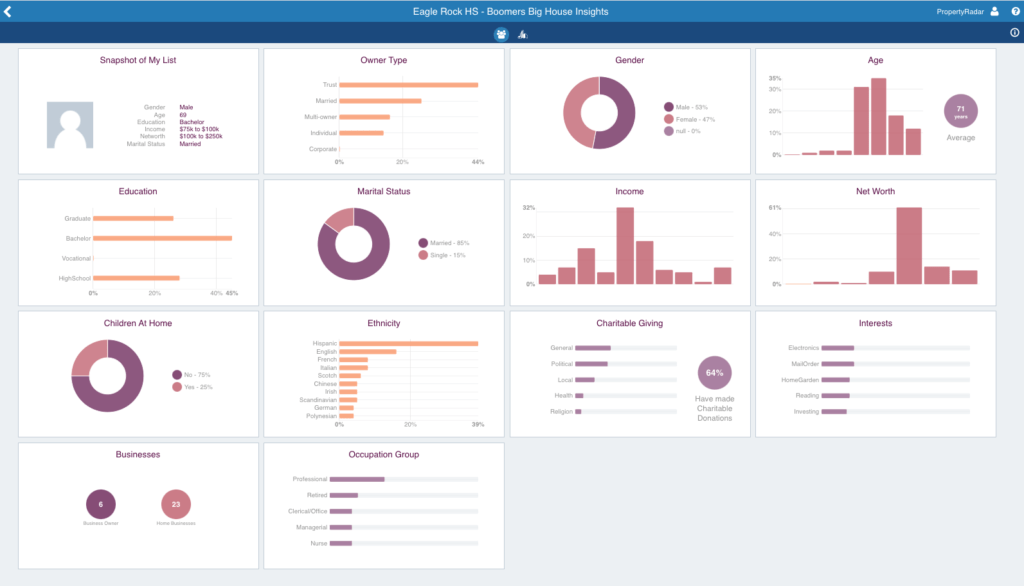
Task: Click the Investing interest label
Action: point(806,412)
